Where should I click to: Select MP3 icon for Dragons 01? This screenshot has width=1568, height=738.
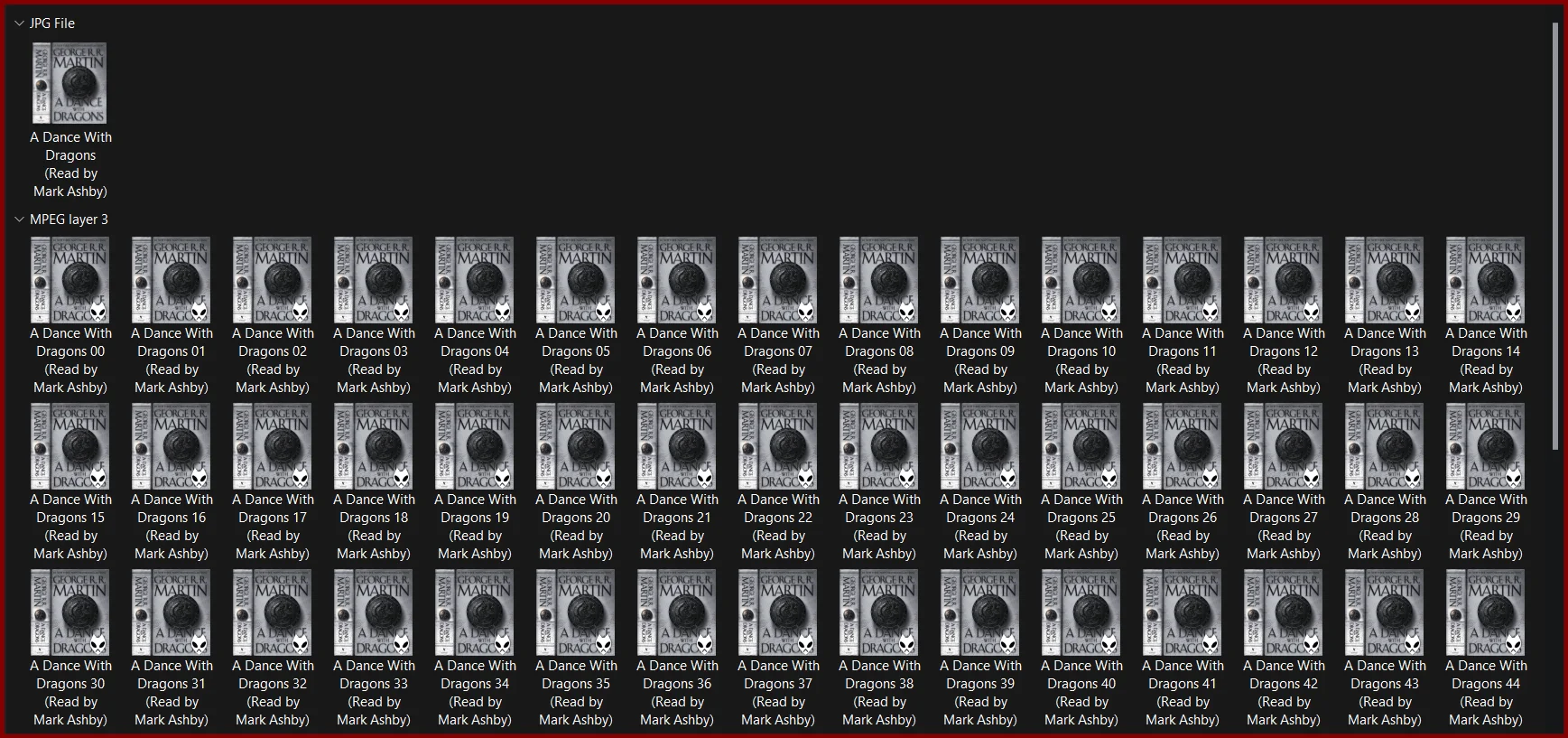tap(172, 280)
